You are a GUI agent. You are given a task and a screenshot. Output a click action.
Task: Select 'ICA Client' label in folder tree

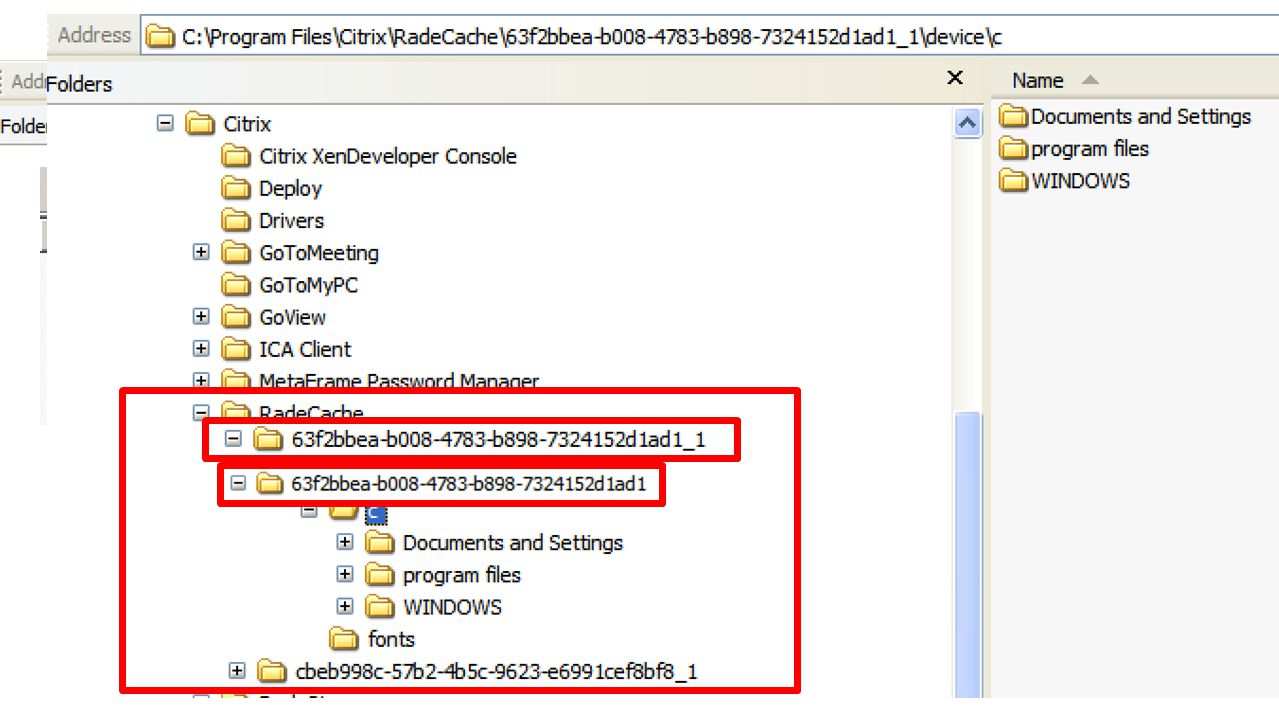pyautogui.click(x=305, y=349)
